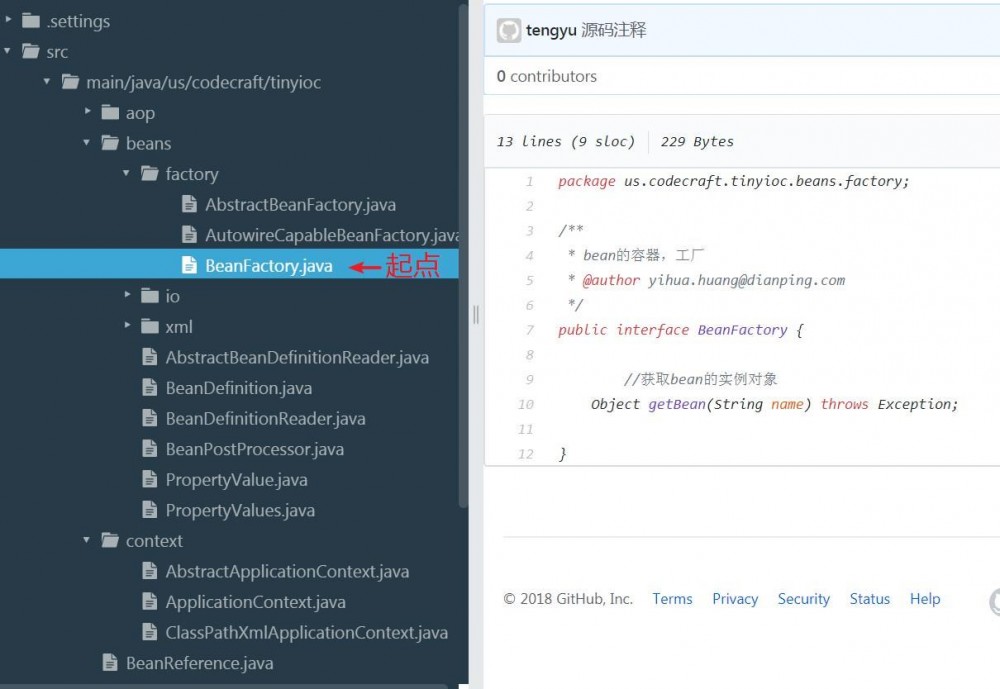This screenshot has width=1000, height=689.
Task: Click the src folder icon
Action: tap(31, 51)
